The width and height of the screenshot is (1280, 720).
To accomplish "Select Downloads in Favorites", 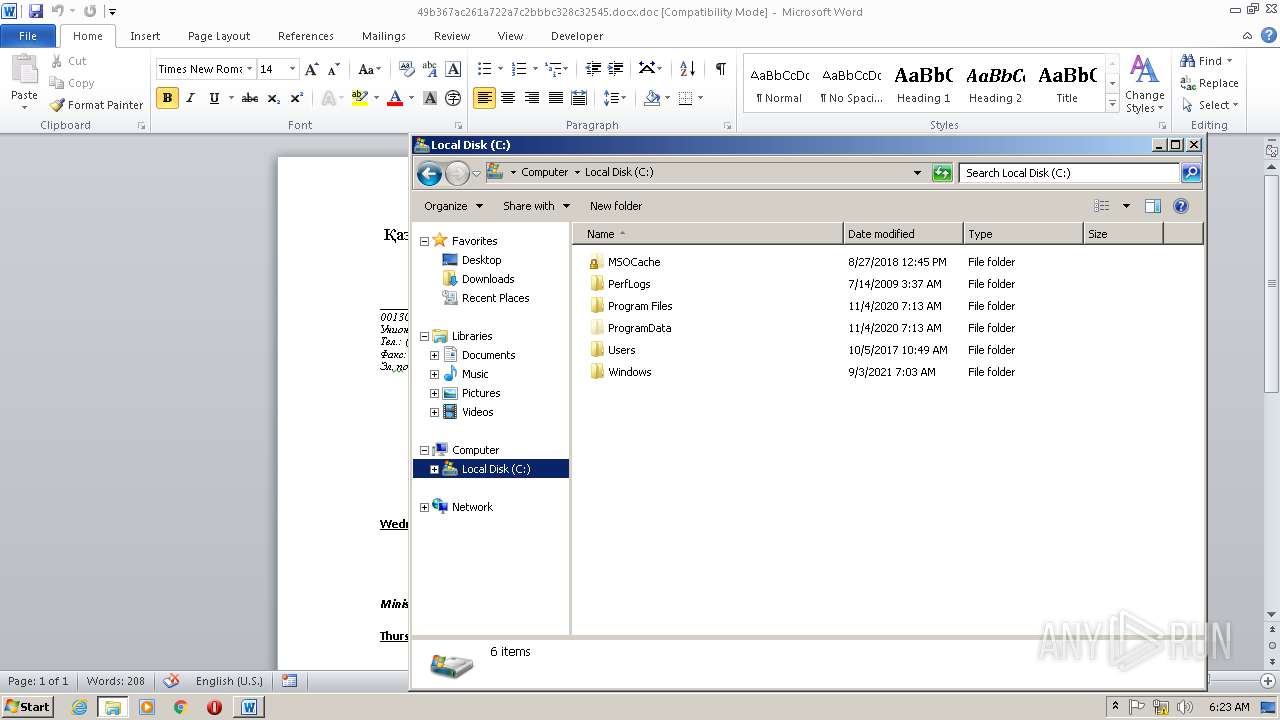I will [x=487, y=279].
